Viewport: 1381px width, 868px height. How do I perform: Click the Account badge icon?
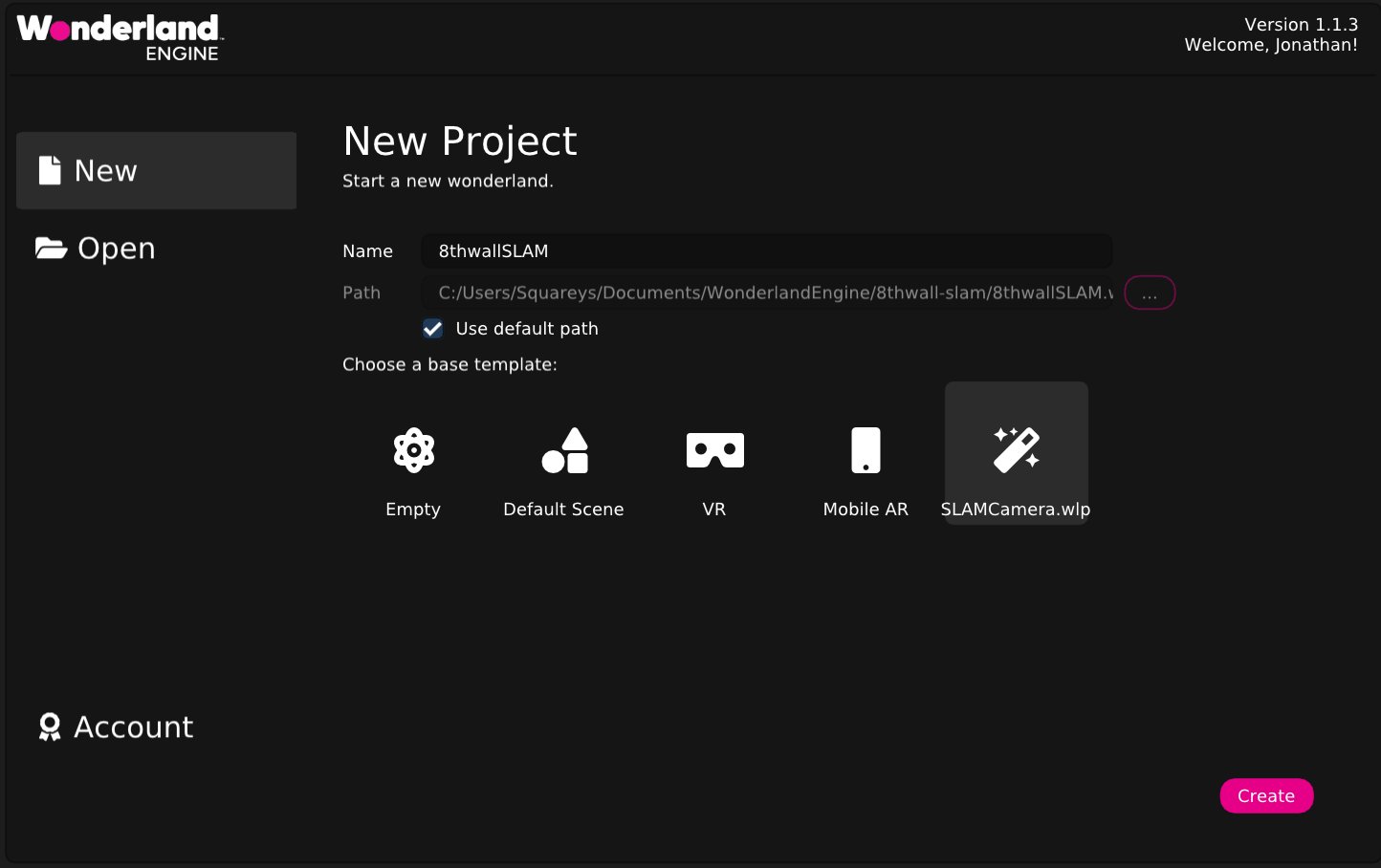click(x=50, y=727)
